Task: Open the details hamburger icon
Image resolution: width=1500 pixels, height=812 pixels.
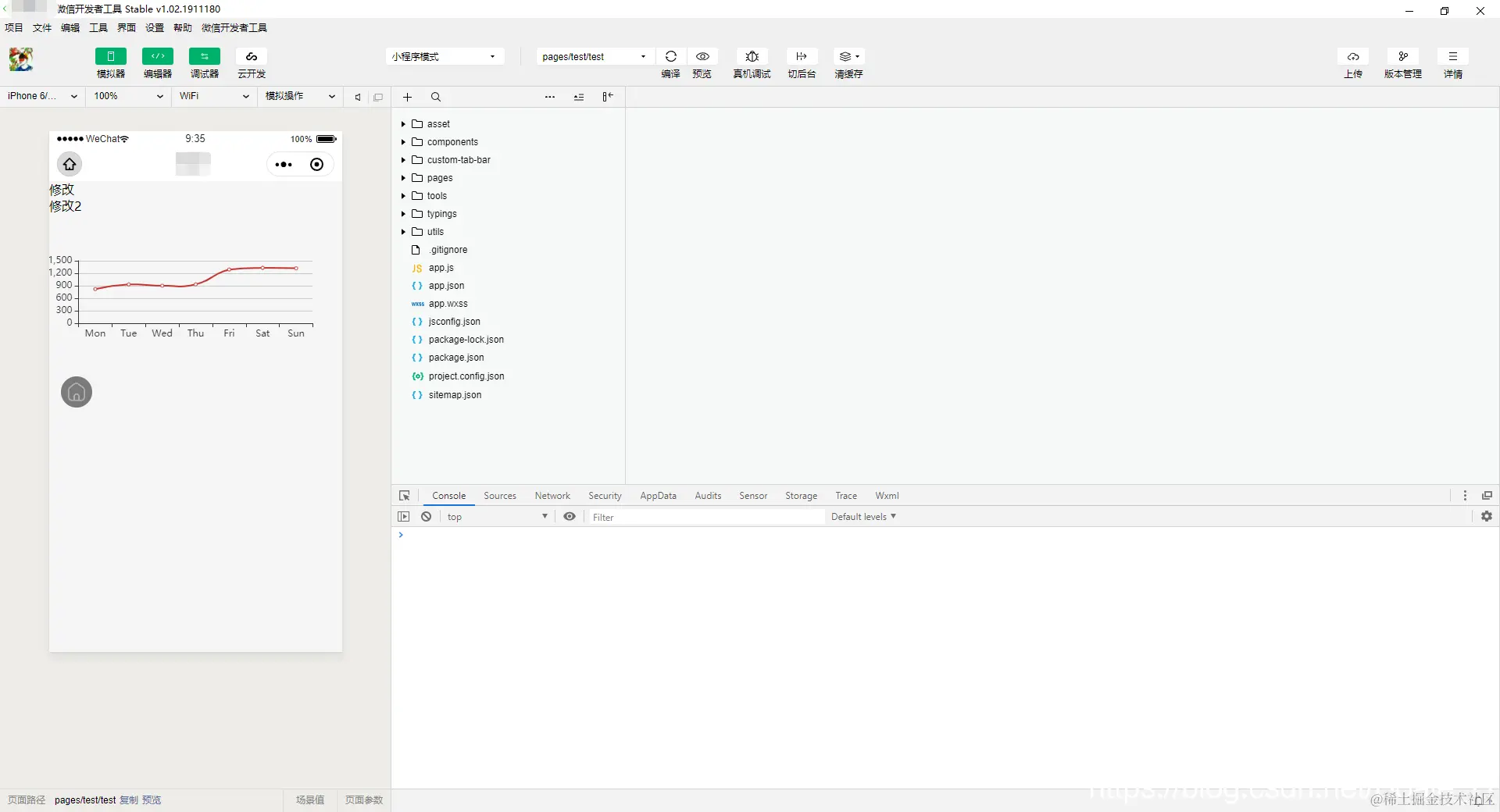Action: tap(1453, 56)
